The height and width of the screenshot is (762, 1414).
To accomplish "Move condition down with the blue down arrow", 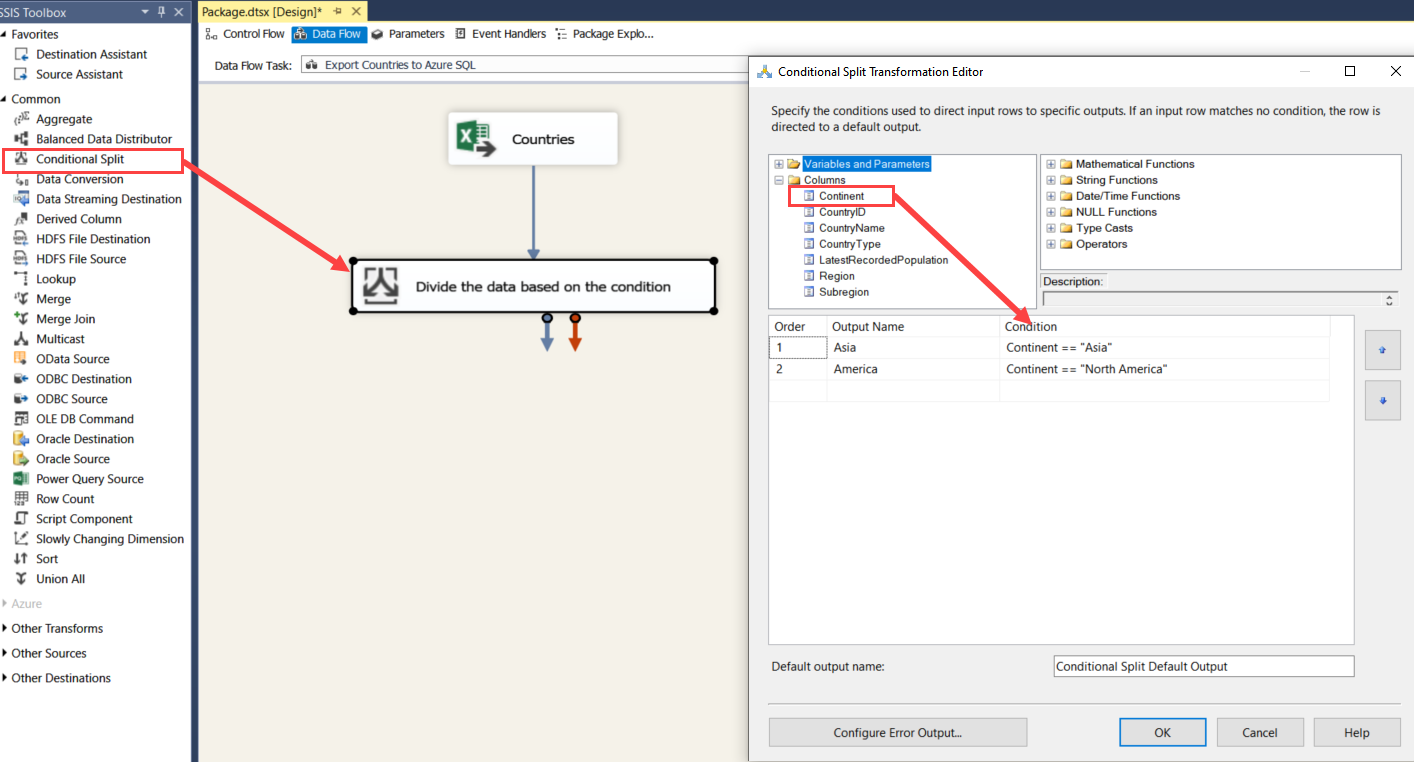I will coord(1383,401).
